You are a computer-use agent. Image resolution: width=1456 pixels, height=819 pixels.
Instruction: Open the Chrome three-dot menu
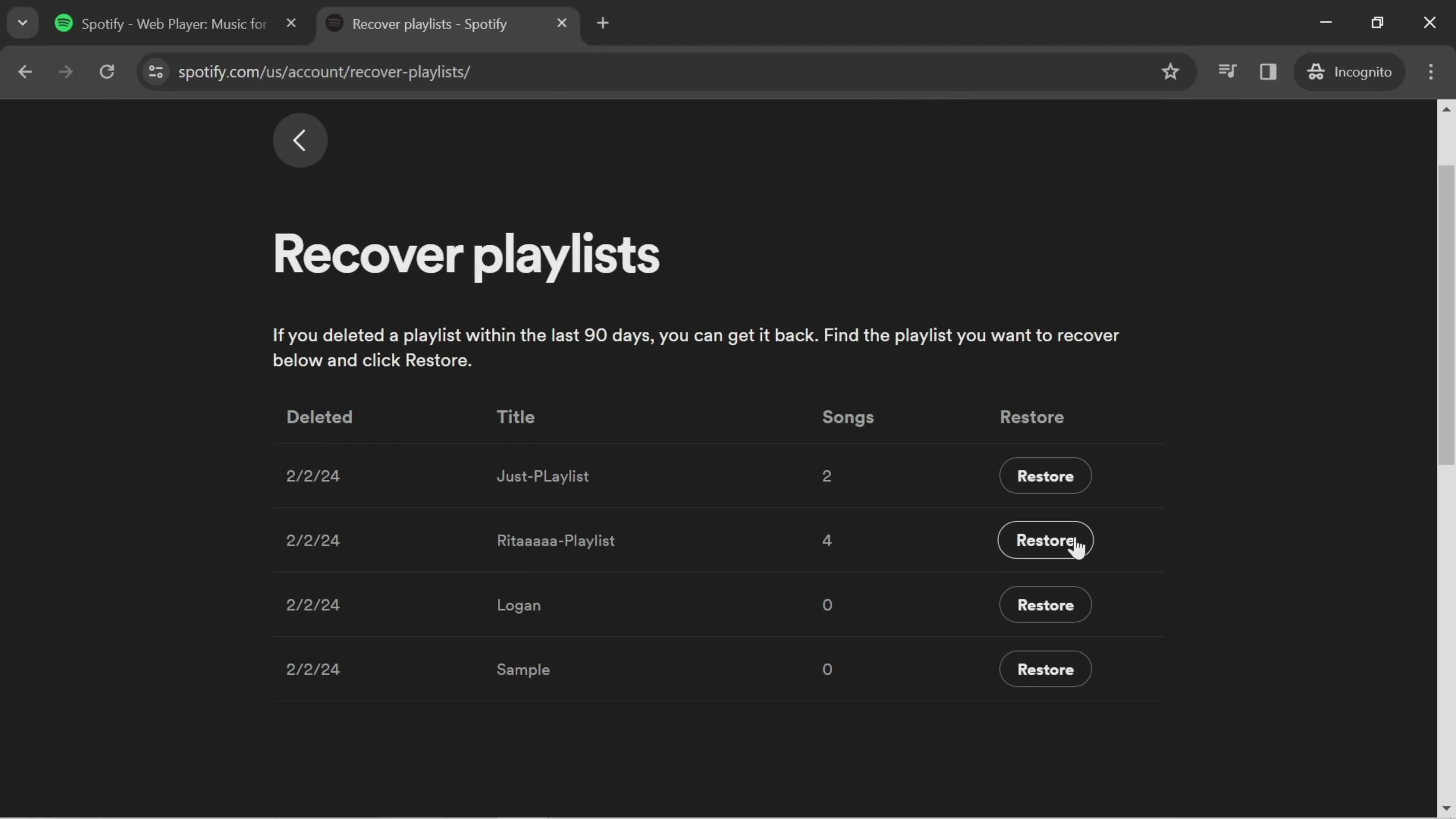1431,72
